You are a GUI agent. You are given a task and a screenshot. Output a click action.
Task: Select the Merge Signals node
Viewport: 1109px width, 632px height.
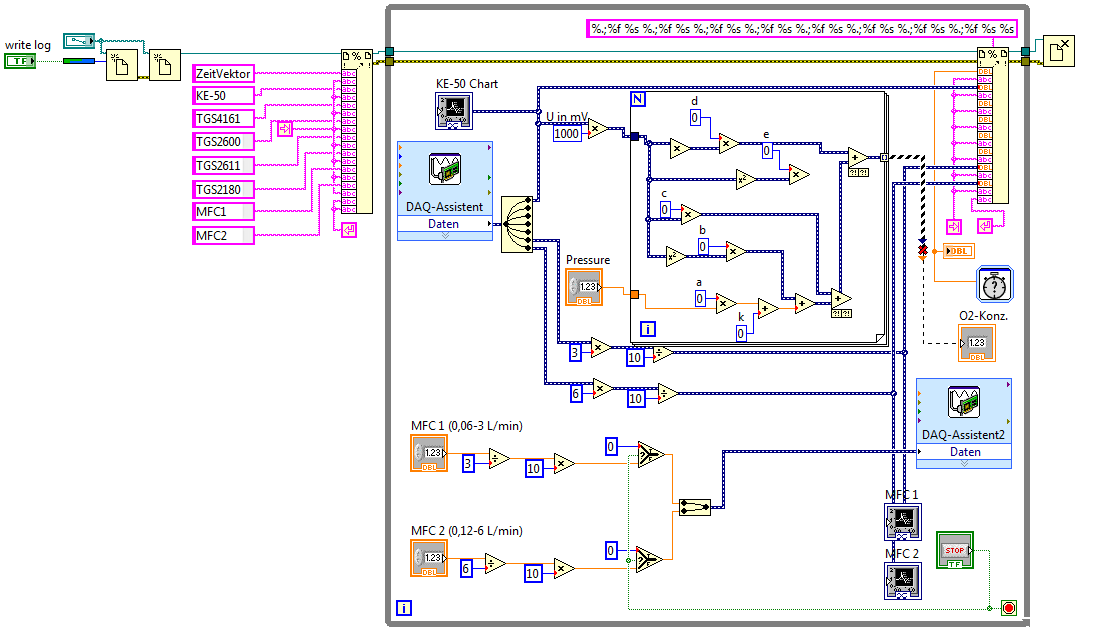(695, 507)
